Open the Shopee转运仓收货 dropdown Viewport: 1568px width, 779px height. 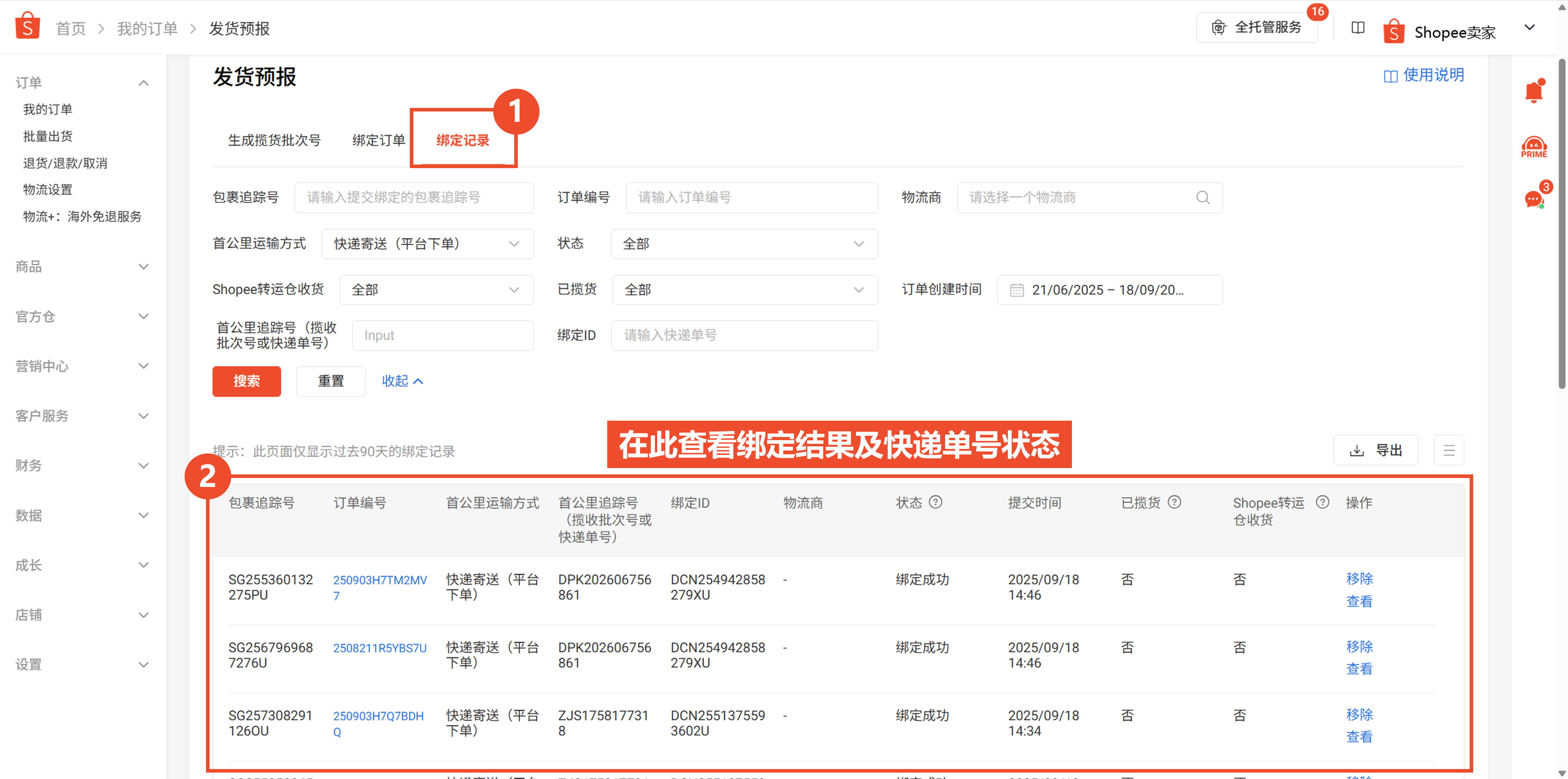point(436,290)
